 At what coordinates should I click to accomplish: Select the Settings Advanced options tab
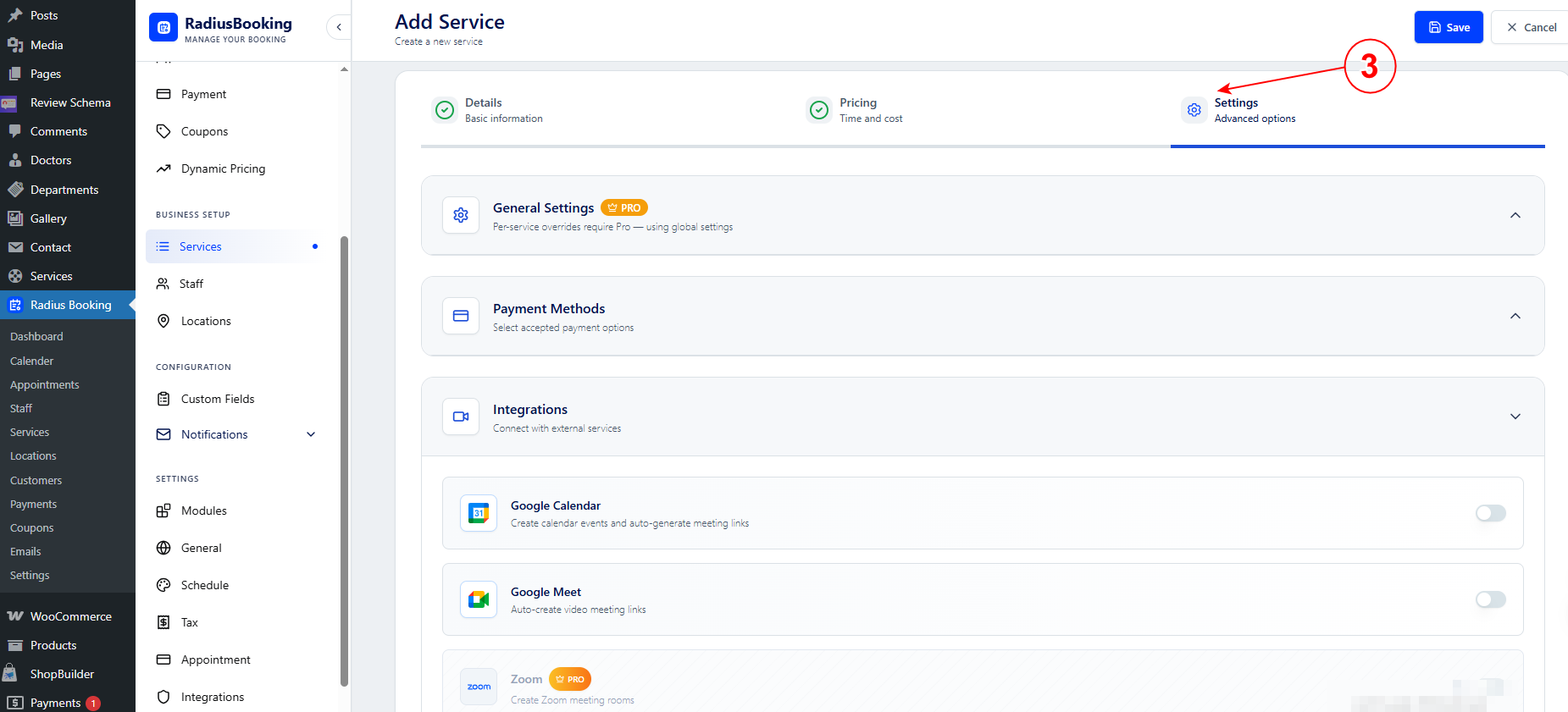tap(1358, 110)
